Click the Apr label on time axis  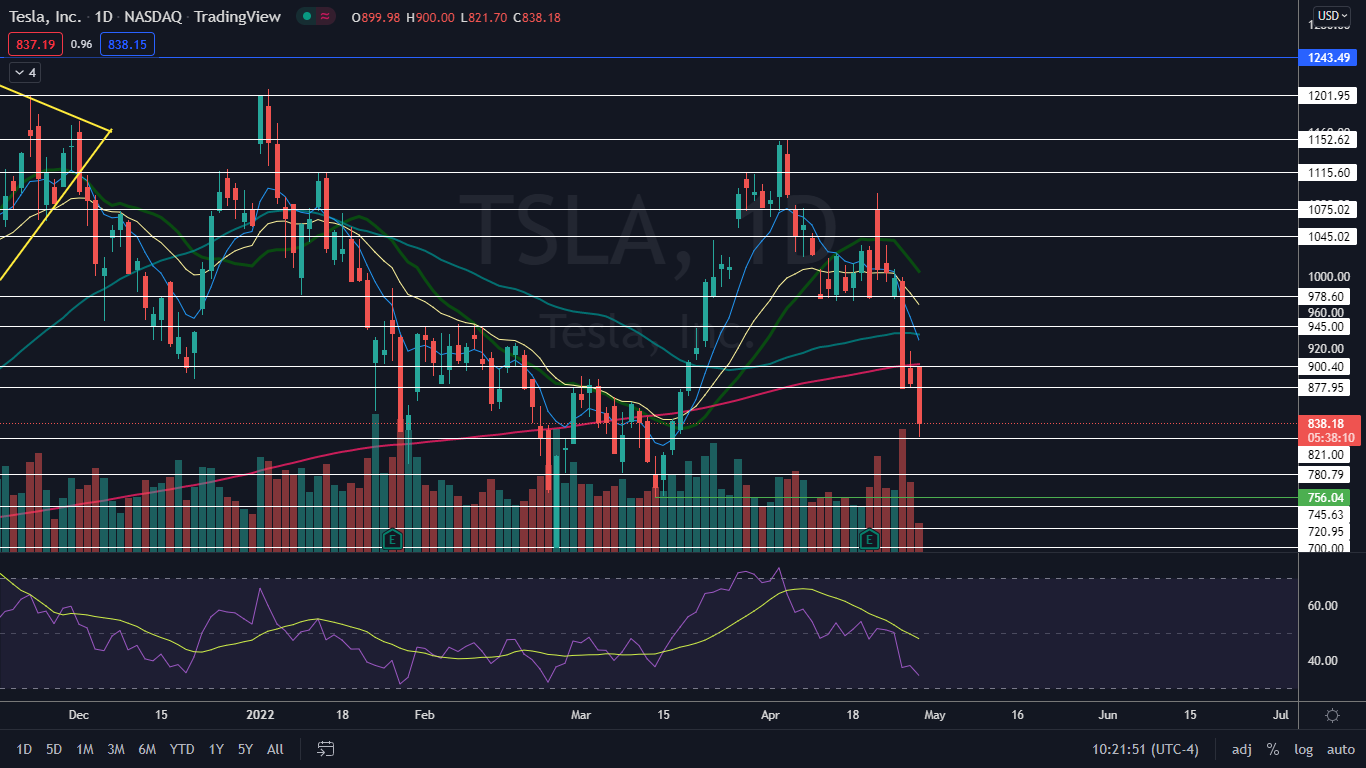770,715
